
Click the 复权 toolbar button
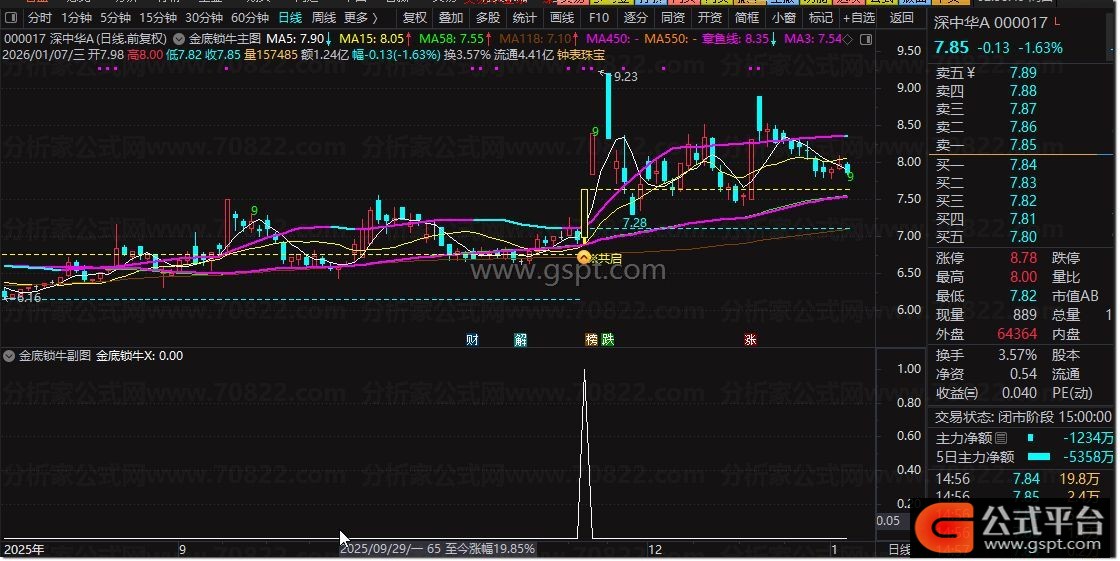click(414, 18)
